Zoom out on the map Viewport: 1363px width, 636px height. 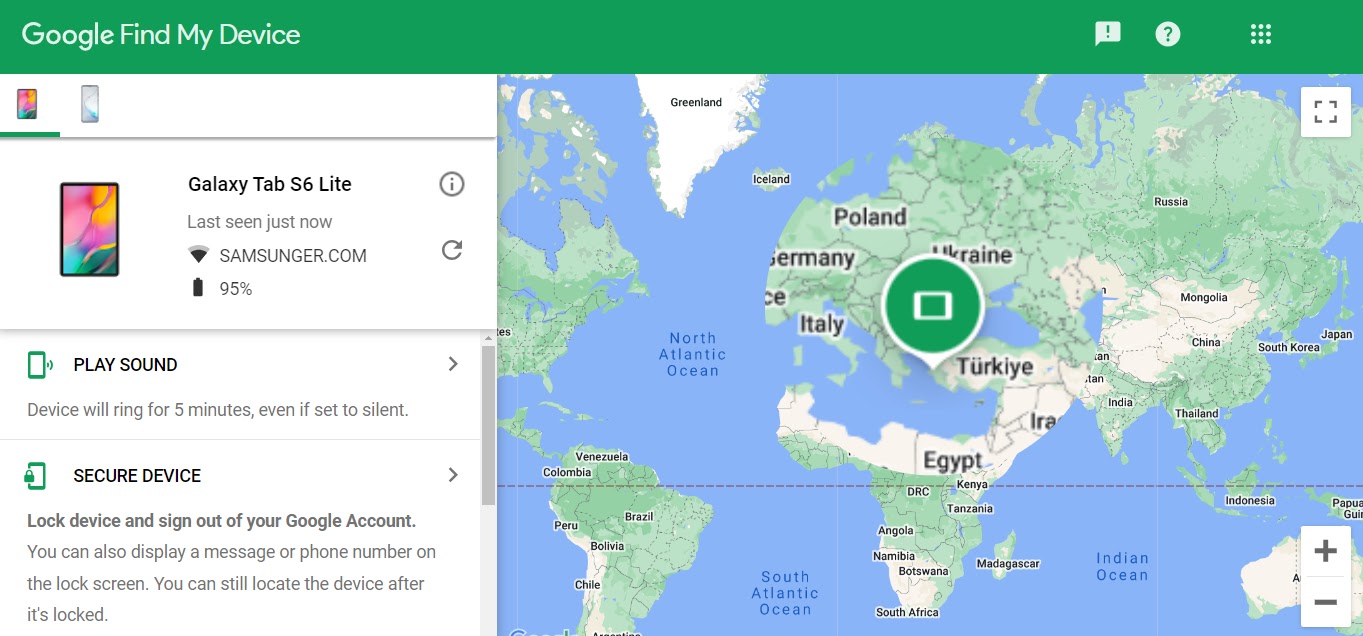coord(1326,602)
